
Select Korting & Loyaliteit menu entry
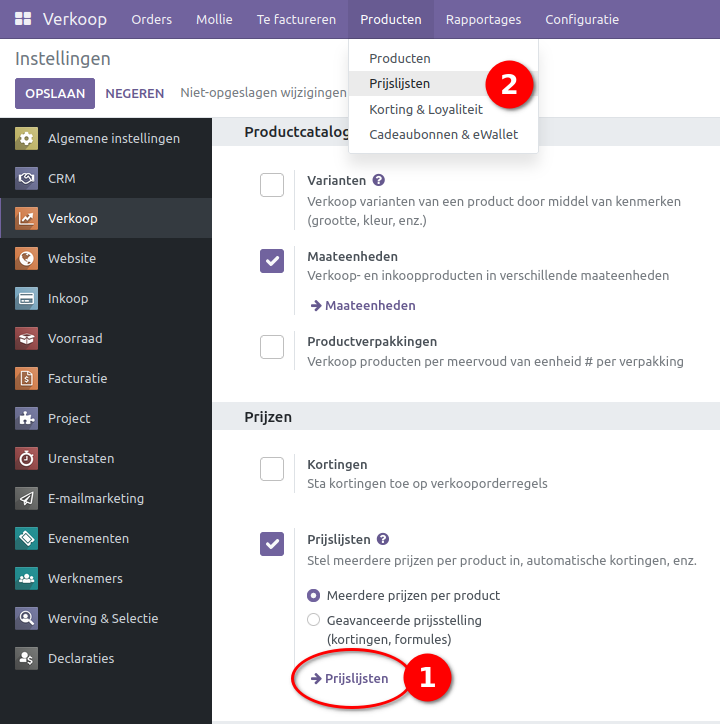point(426,109)
